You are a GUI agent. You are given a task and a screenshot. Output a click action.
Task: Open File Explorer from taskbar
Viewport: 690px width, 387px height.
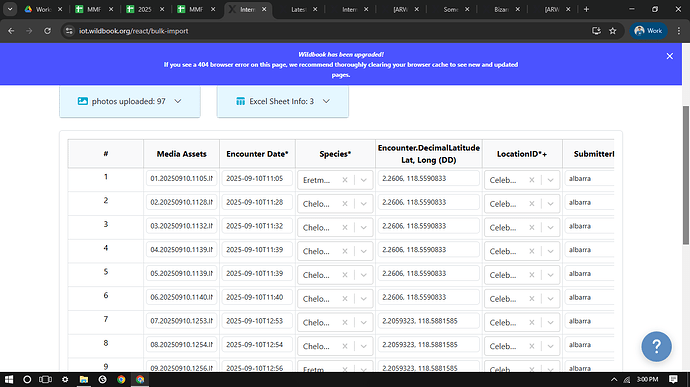[84, 379]
